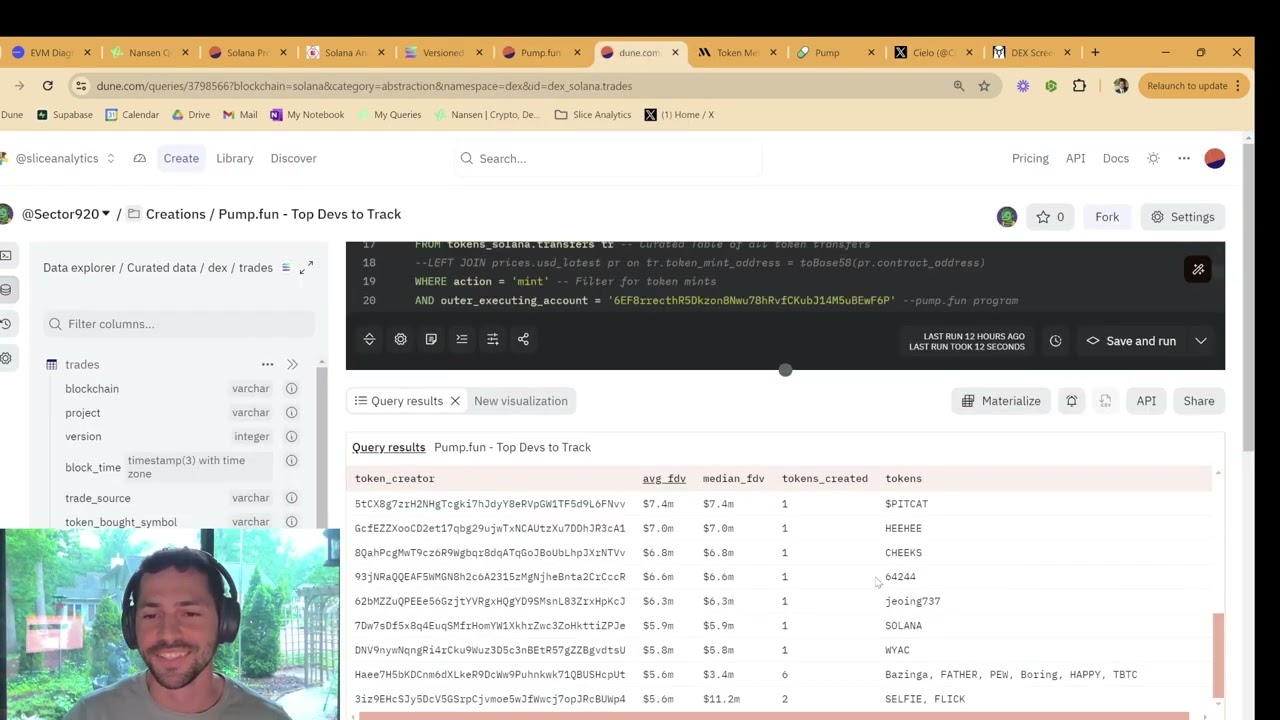1280x720 pixels.
Task: Switch to the Pump.fun browser tab
Action: [x=540, y=52]
